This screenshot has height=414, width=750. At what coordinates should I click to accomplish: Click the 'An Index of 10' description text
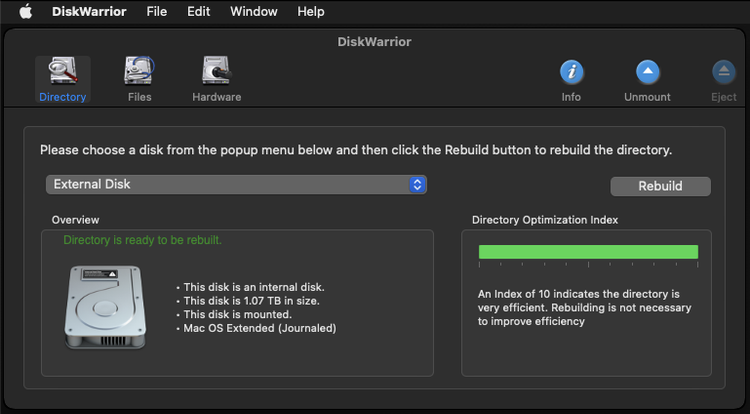584,307
